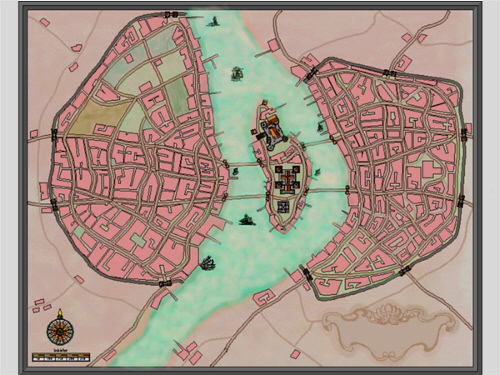
Task: Click the small watchtower at the island's northern tip
Action: pos(265,102)
